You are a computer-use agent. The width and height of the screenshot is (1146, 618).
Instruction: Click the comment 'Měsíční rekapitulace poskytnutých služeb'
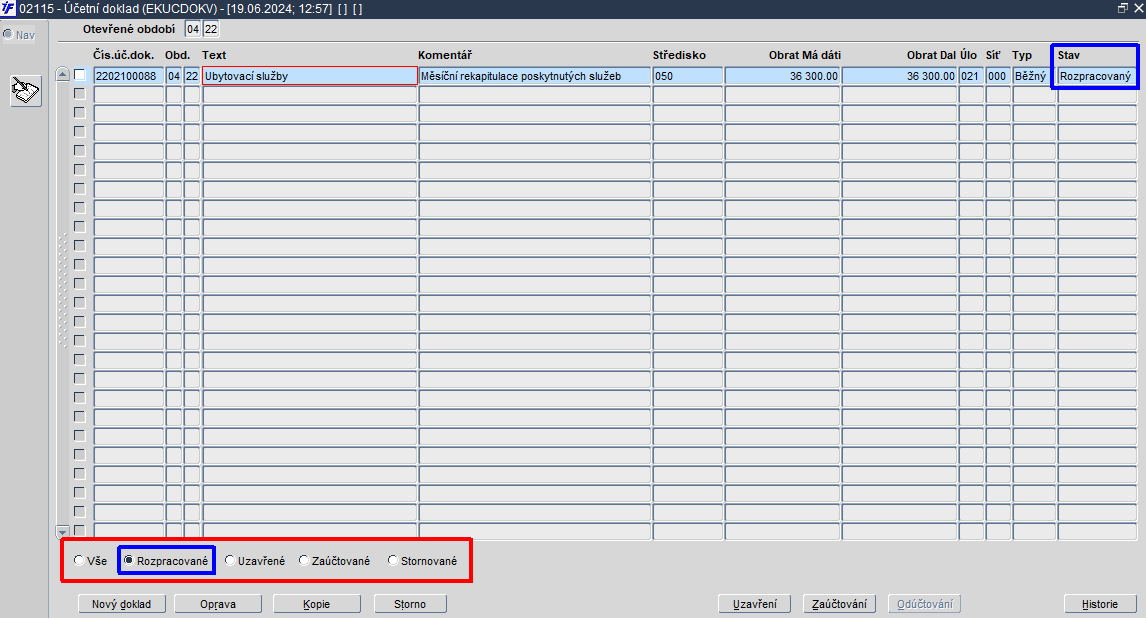point(534,76)
